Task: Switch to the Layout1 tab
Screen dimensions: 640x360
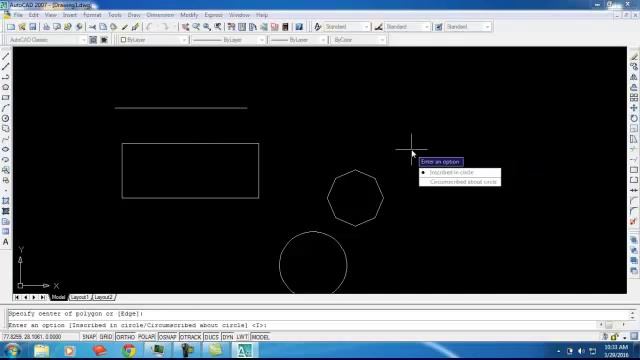Action: (80, 297)
